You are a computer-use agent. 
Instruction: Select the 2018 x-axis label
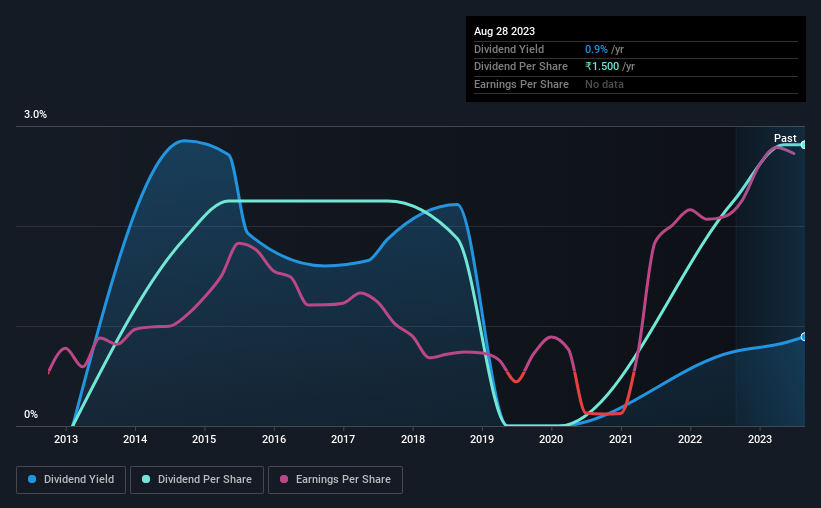(413, 439)
